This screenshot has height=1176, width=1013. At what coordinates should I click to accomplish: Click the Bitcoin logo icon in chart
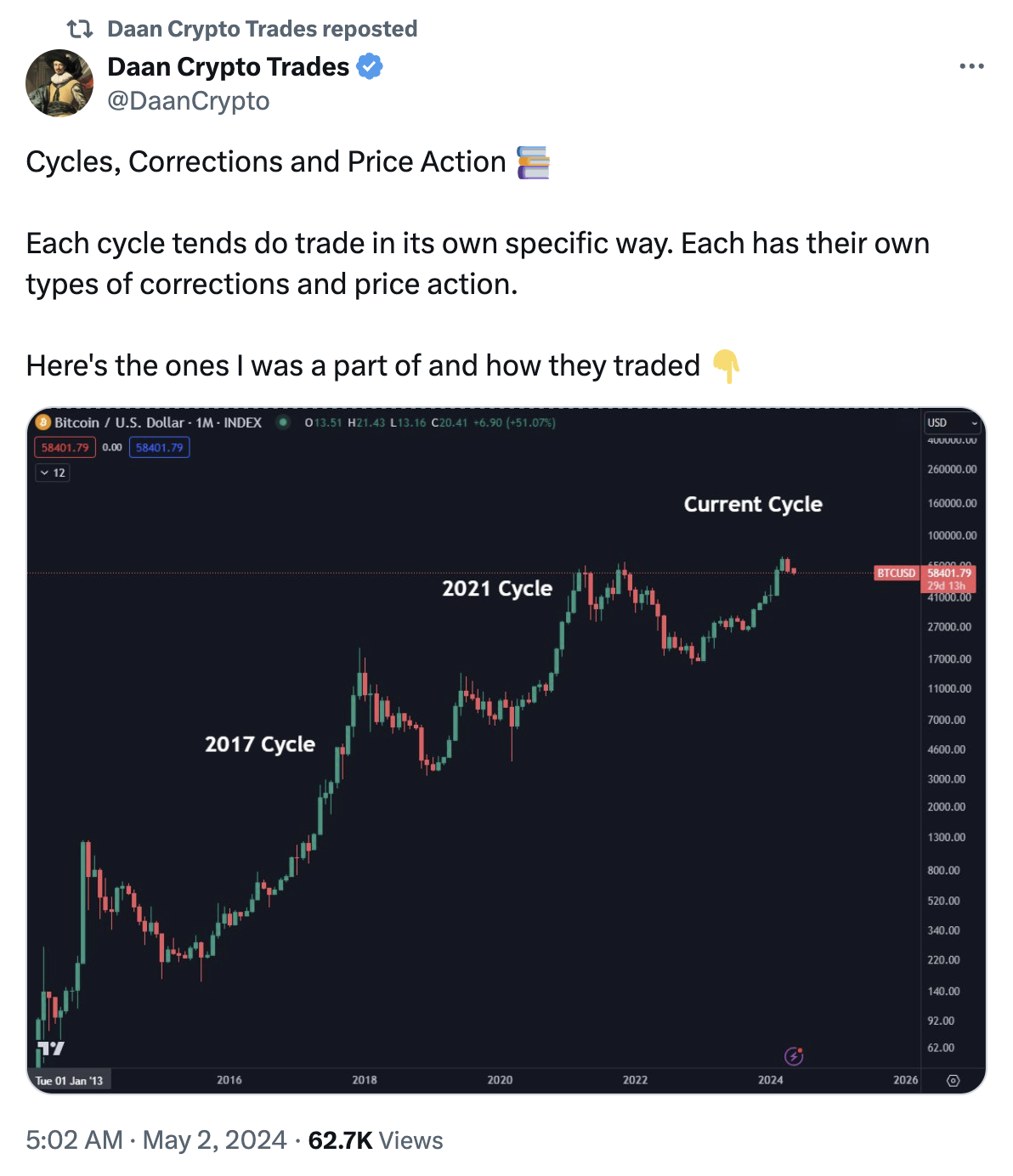click(x=43, y=422)
